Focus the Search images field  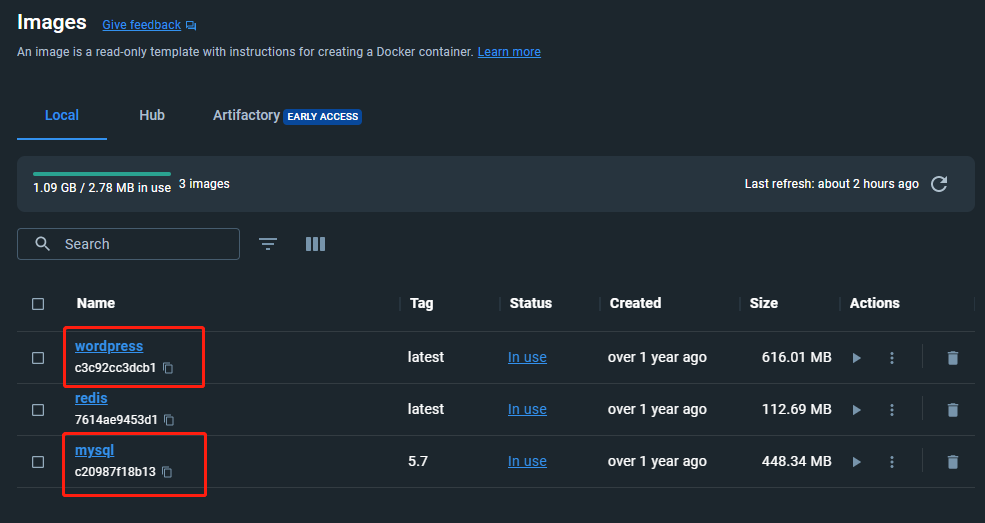(128, 244)
